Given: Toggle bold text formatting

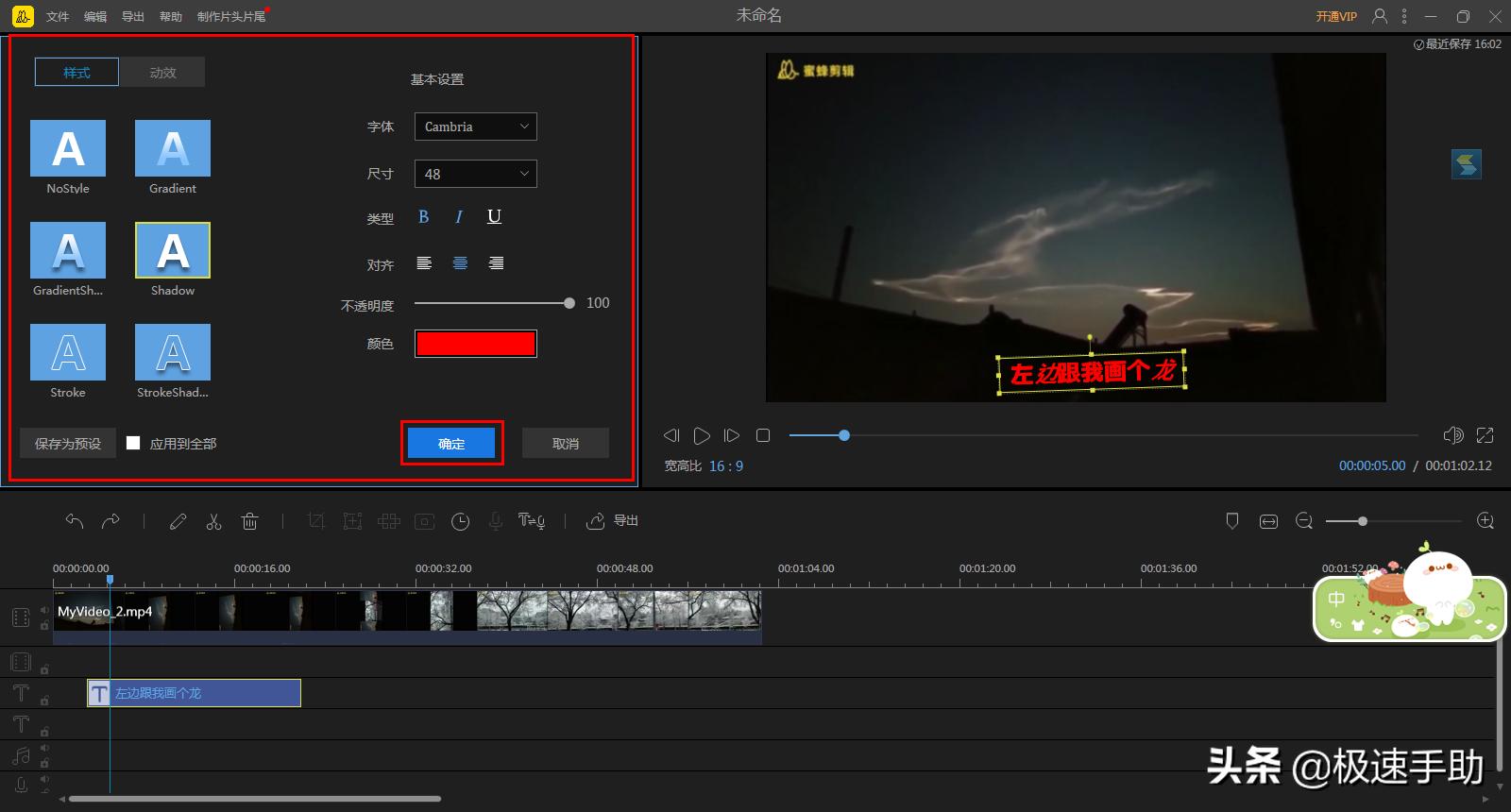Looking at the screenshot, I should [x=423, y=217].
